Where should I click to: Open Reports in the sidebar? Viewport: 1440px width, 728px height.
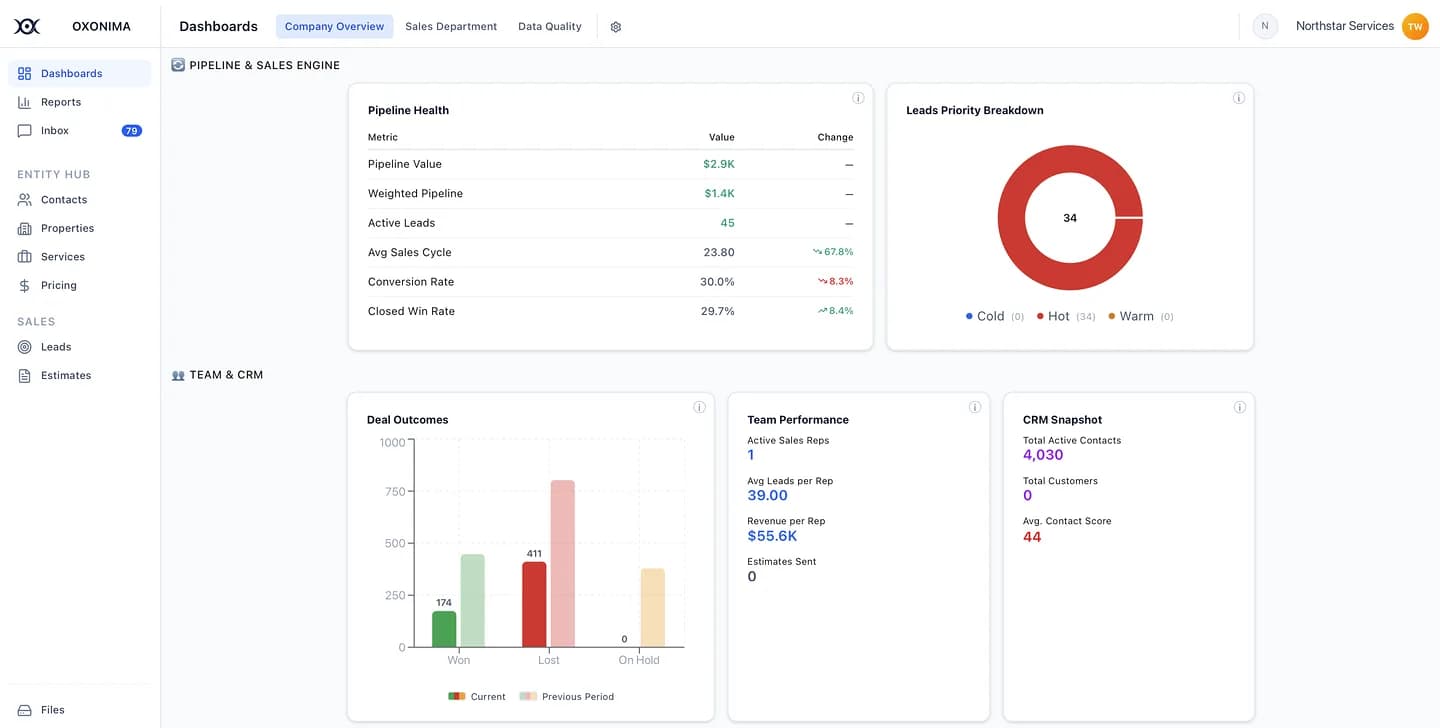[79, 102]
